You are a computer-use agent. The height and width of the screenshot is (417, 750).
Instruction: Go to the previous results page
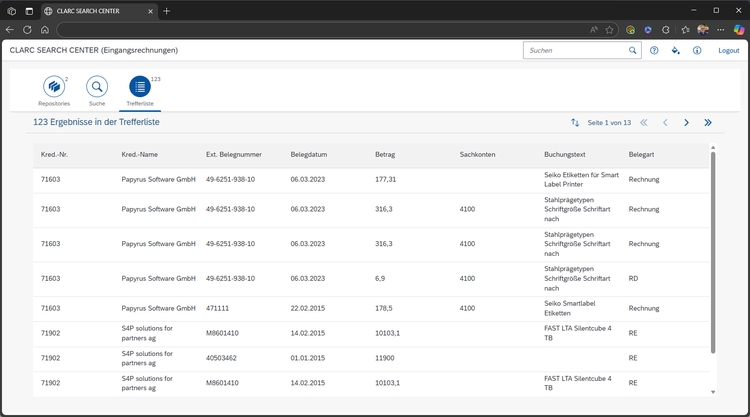[665, 122]
